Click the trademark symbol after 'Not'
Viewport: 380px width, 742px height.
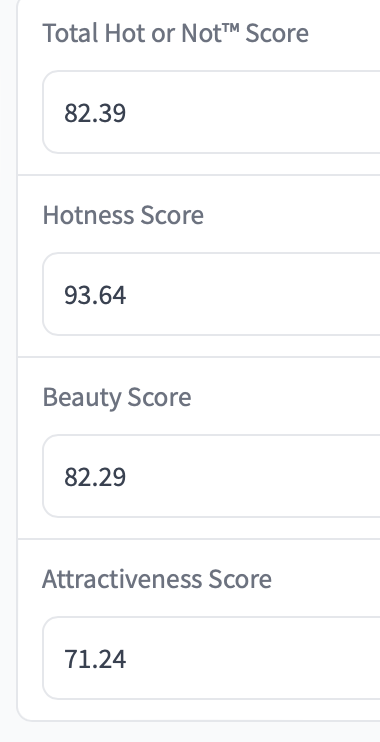pyautogui.click(x=231, y=28)
